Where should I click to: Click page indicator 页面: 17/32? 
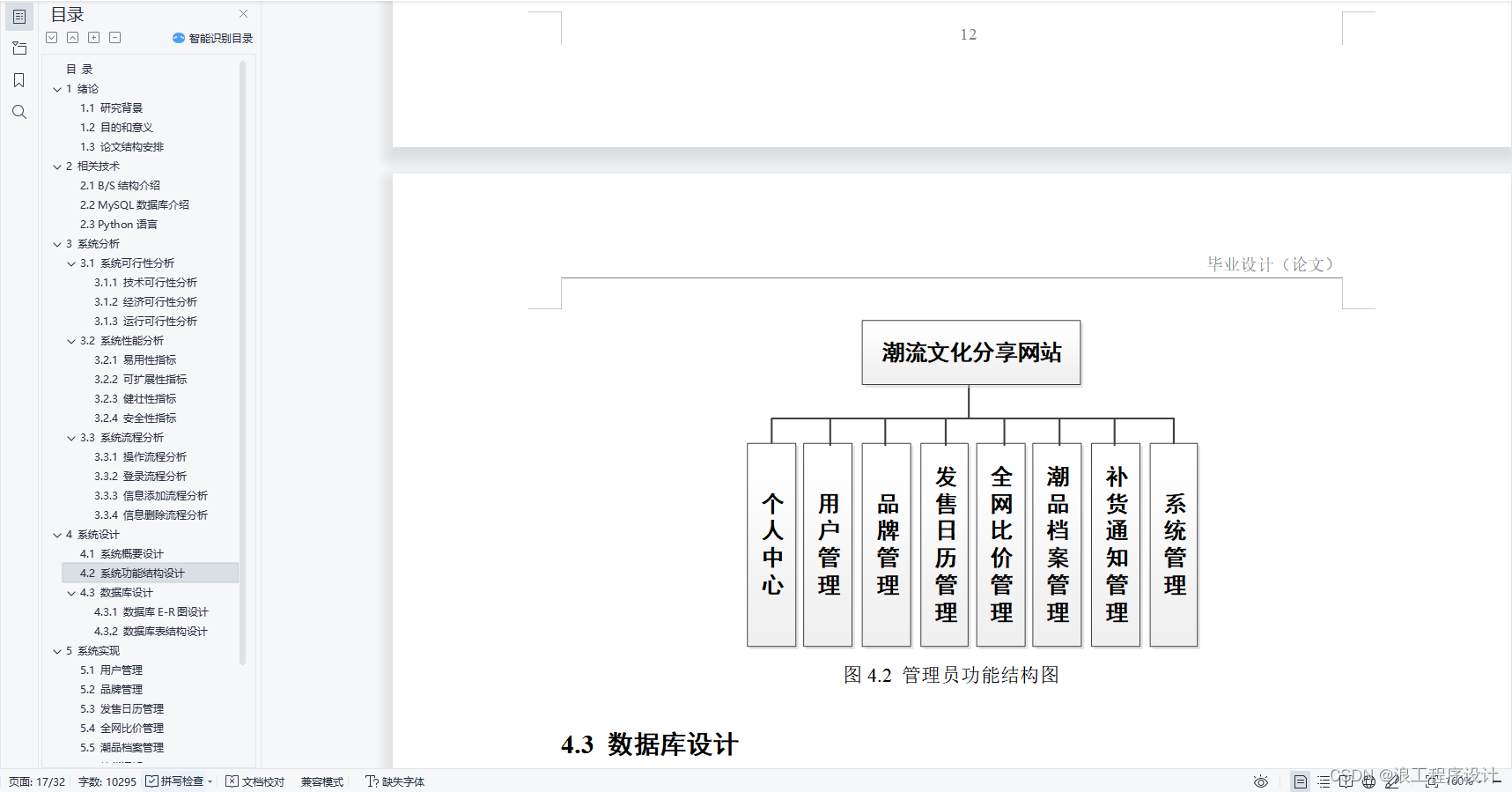[x=37, y=781]
